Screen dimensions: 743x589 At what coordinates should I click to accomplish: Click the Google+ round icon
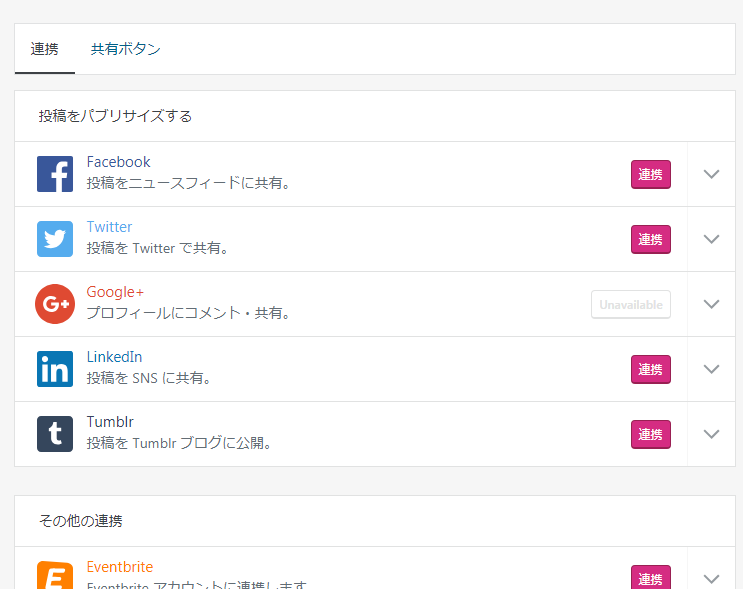[x=55, y=304]
